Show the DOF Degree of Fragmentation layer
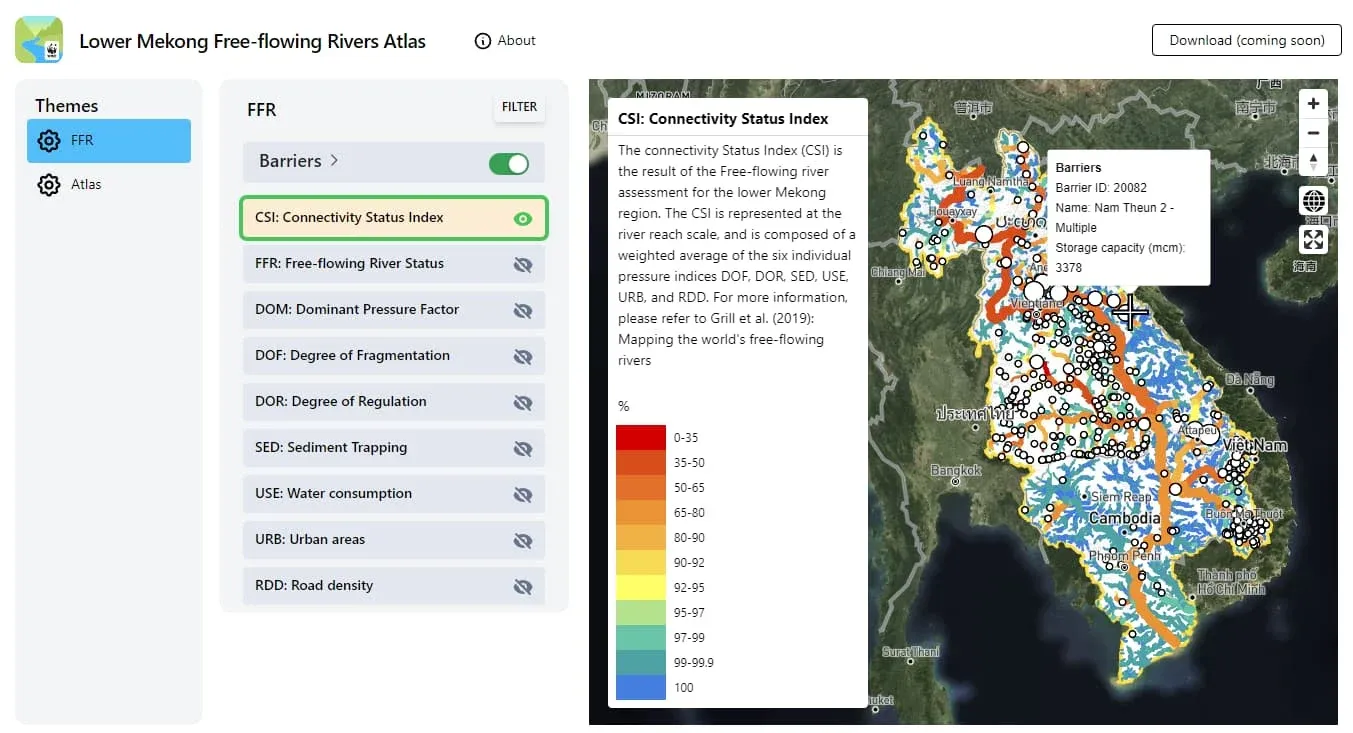 (522, 356)
